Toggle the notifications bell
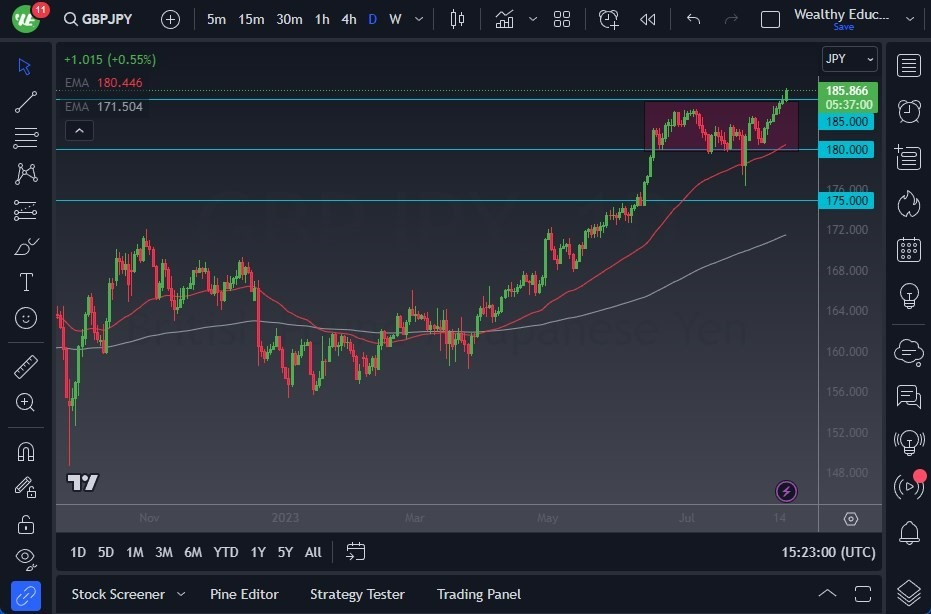The image size is (931, 614). pyautogui.click(x=908, y=530)
